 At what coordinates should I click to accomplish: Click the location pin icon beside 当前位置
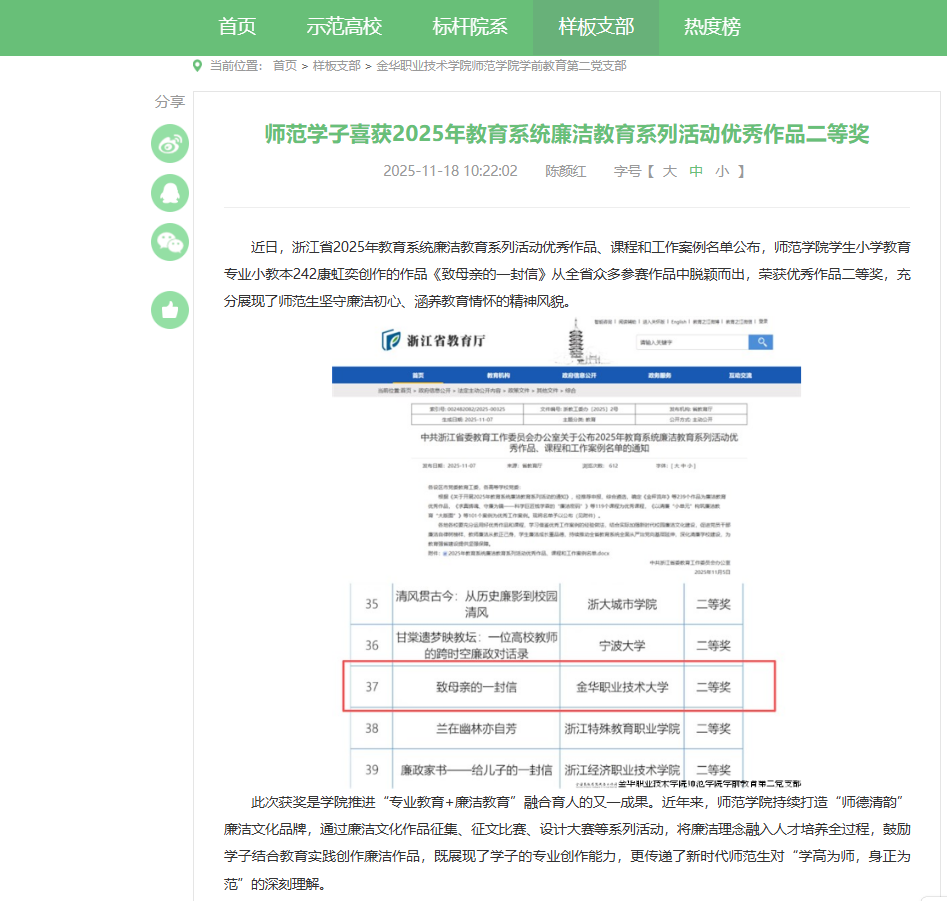(197, 65)
